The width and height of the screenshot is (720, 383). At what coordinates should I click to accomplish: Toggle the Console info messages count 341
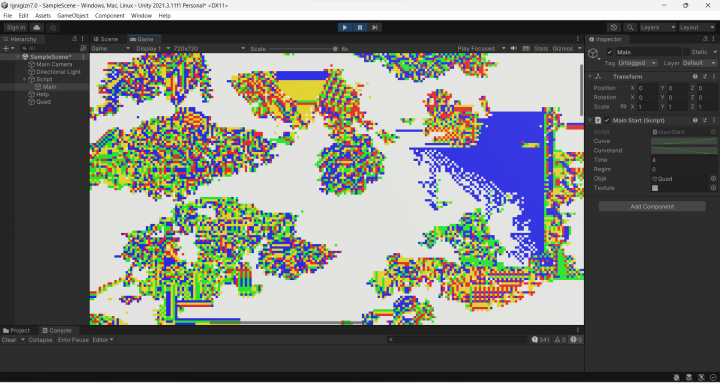coord(541,340)
